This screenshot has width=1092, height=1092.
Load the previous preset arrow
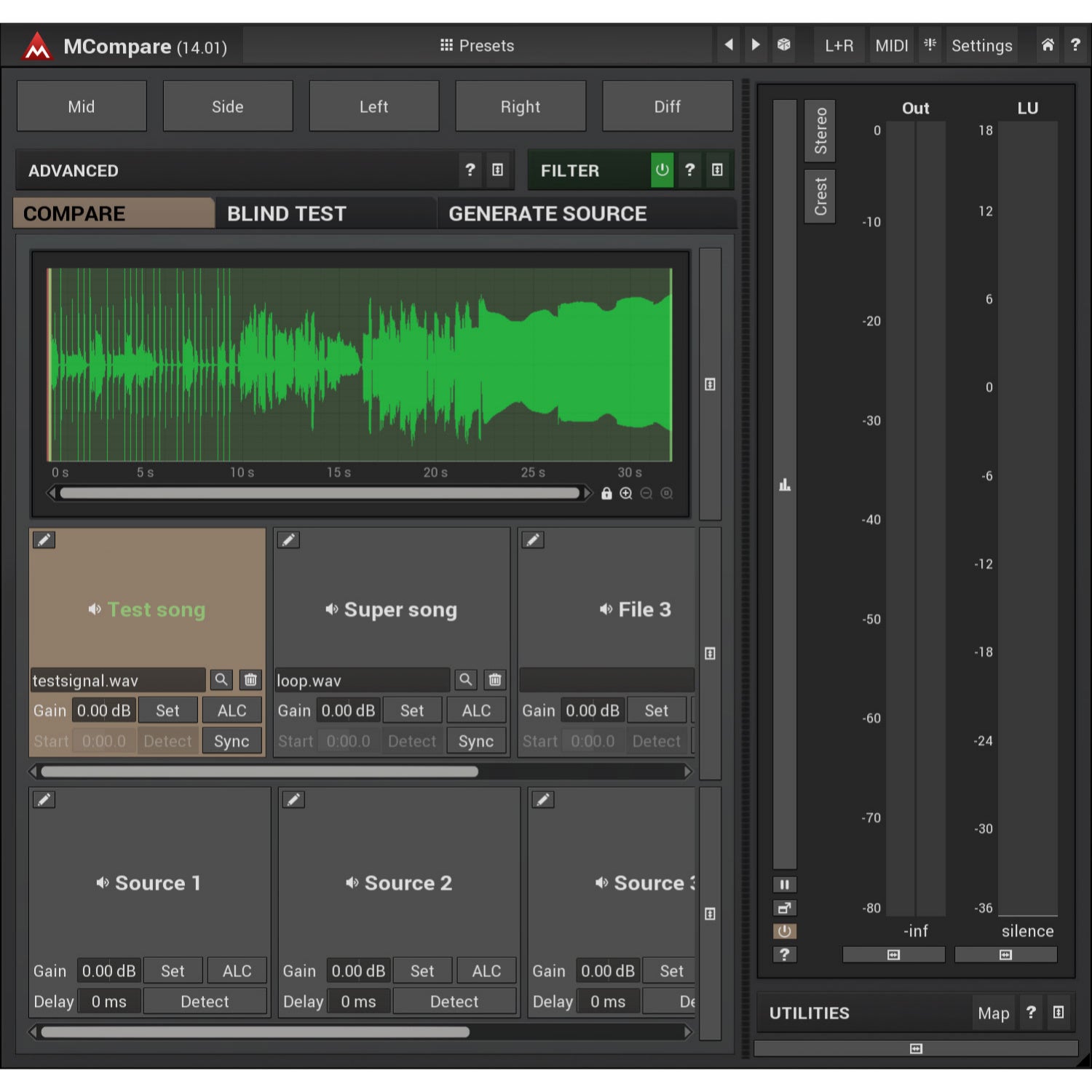click(729, 45)
